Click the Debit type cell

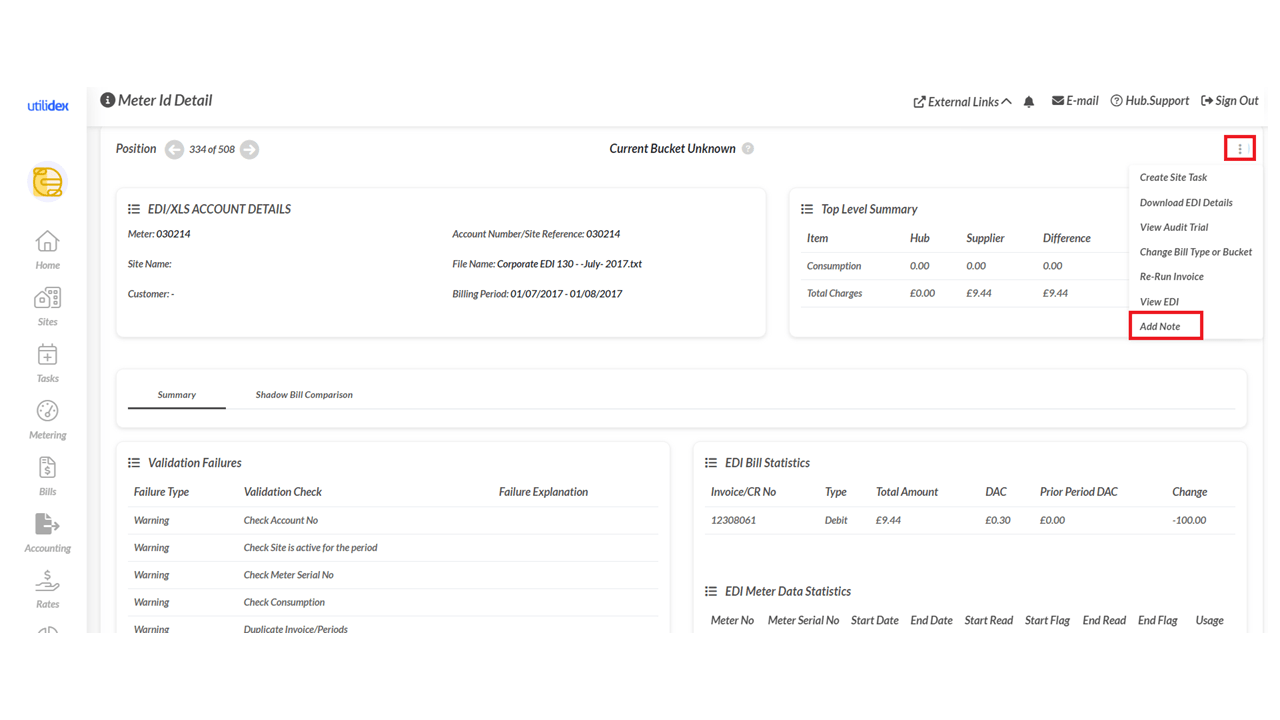coord(836,520)
